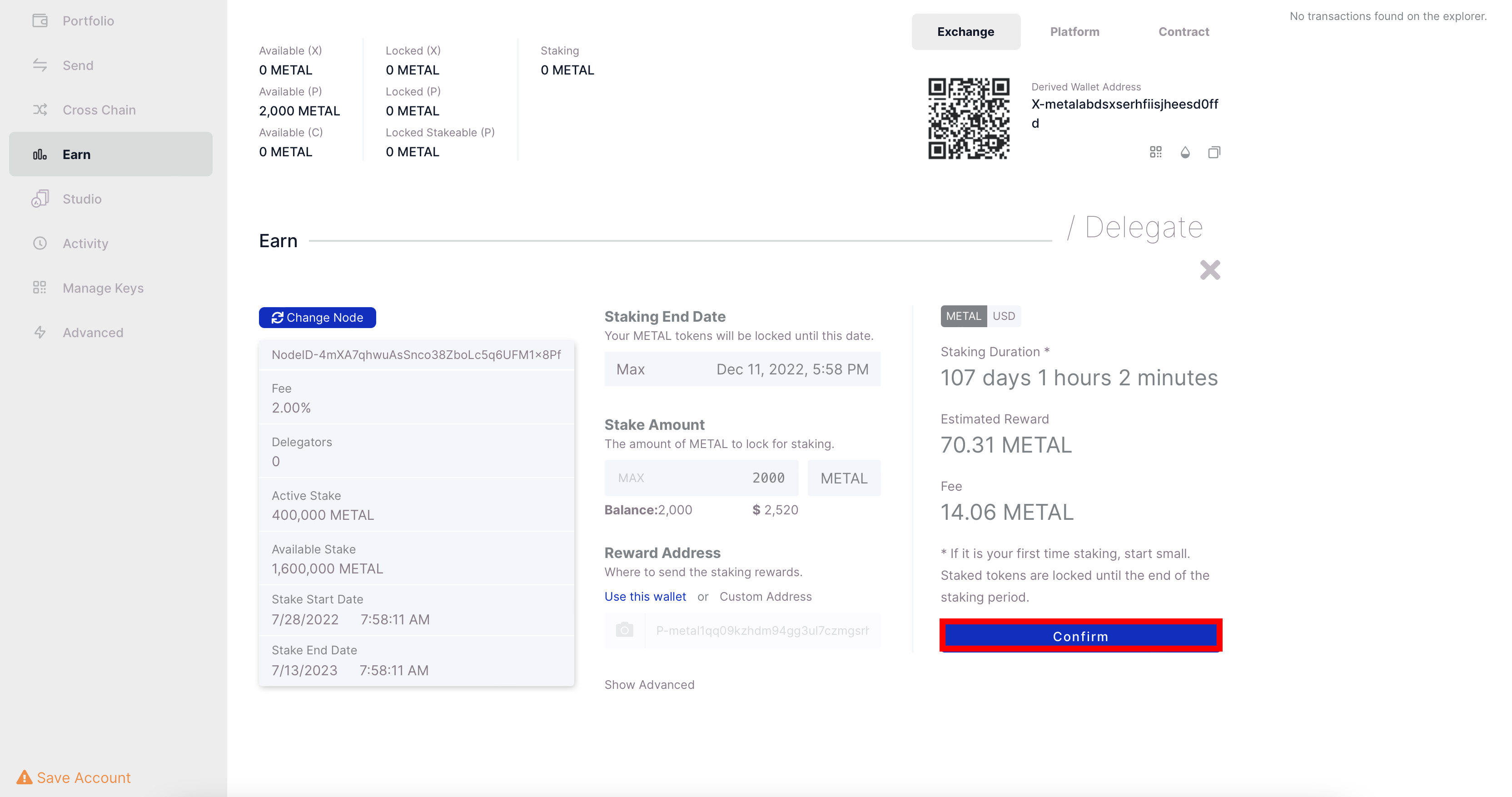Open Cross Chain shuffle icon
The height and width of the screenshot is (797, 1512).
pyautogui.click(x=40, y=110)
